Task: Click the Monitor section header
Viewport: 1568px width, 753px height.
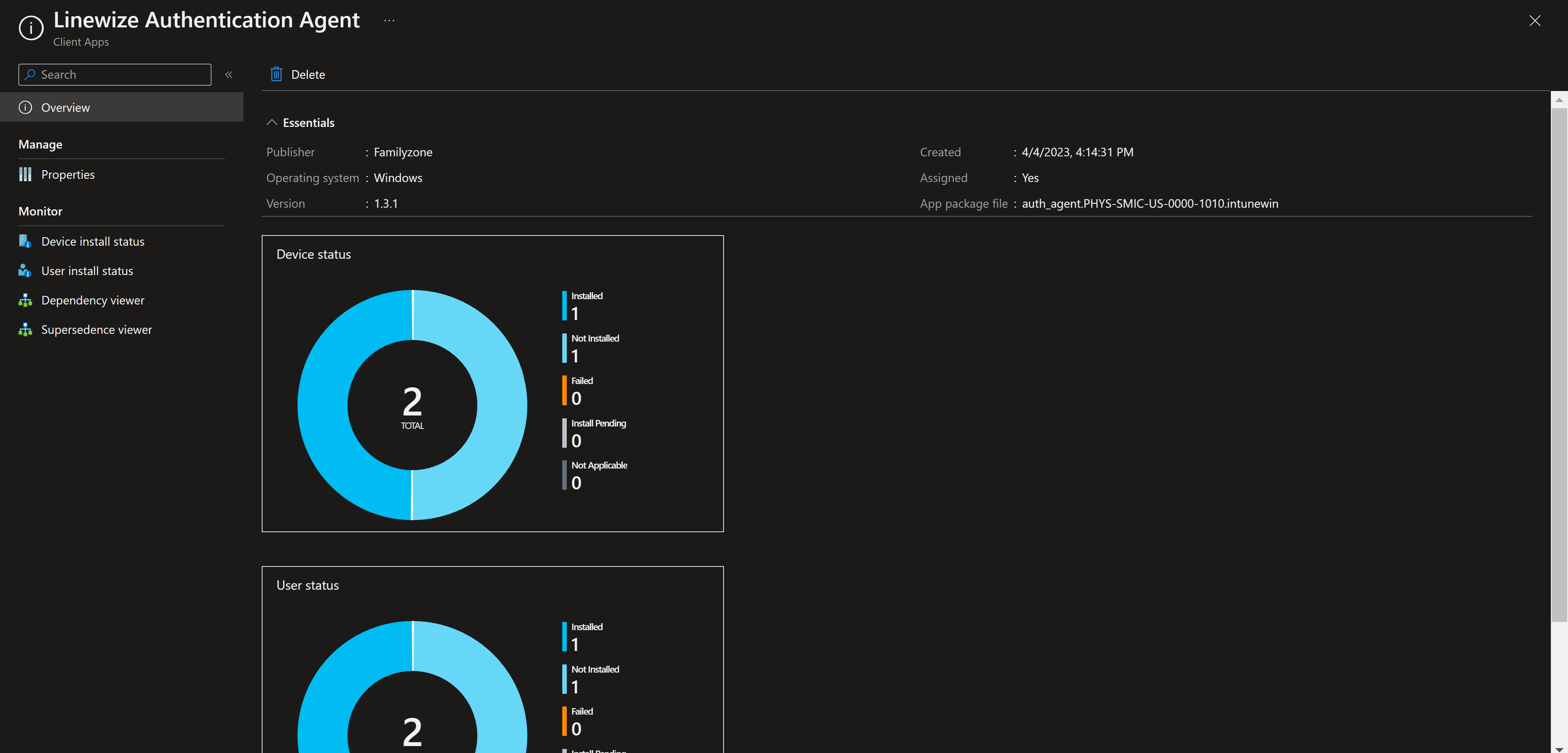Action: tap(40, 211)
